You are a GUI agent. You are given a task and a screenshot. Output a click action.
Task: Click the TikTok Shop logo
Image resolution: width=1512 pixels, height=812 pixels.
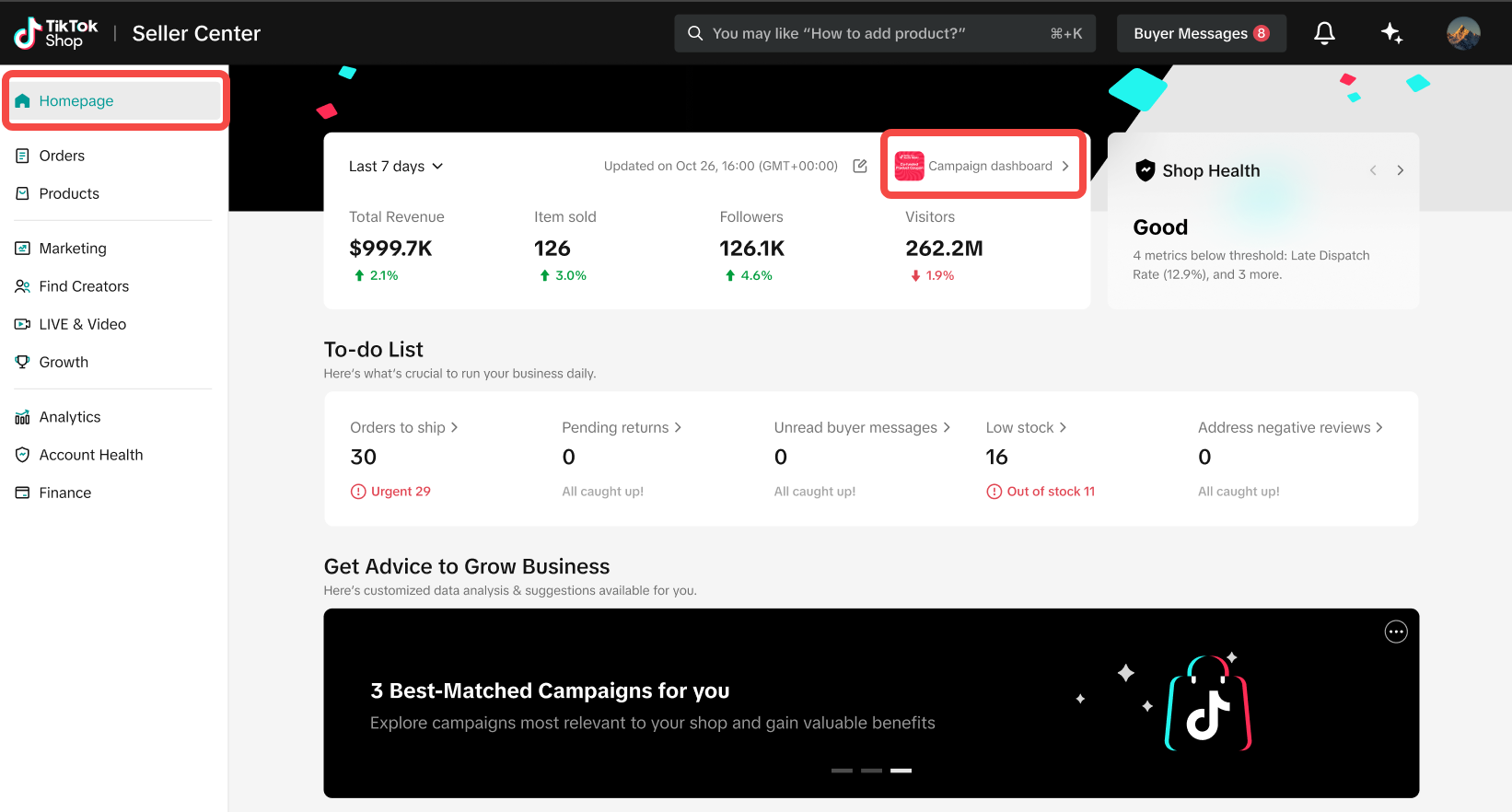click(x=56, y=34)
